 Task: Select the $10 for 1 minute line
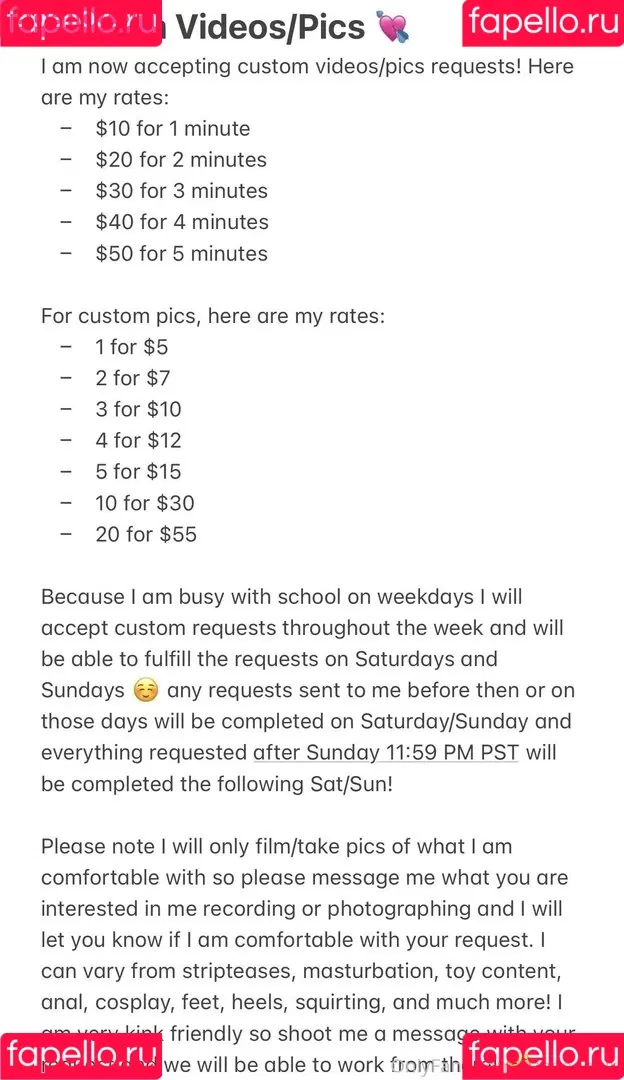pyautogui.click(x=173, y=129)
